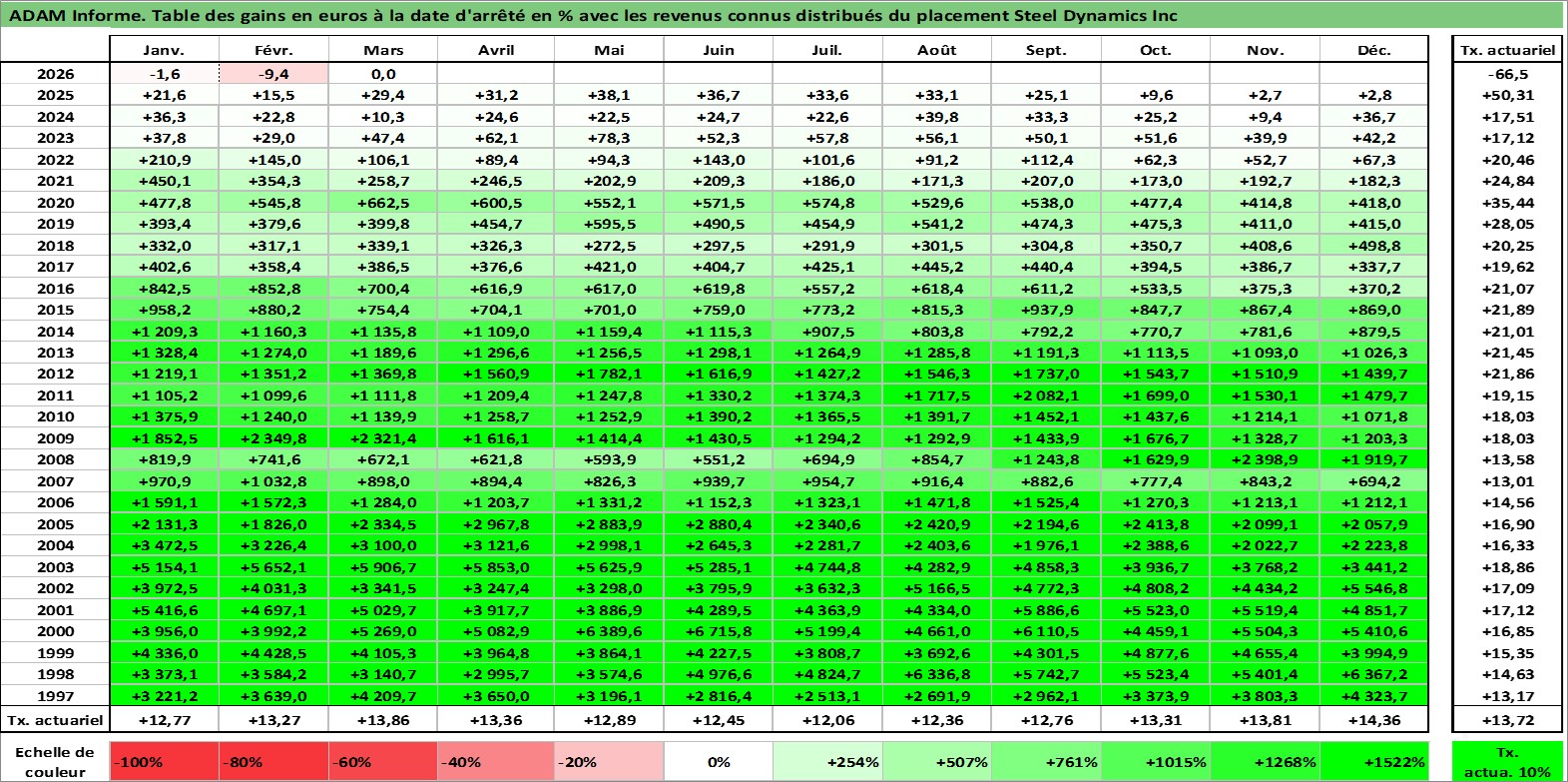Select the 'Déc.' column header
Viewport: 1568px width, 782px height.
(1374, 50)
